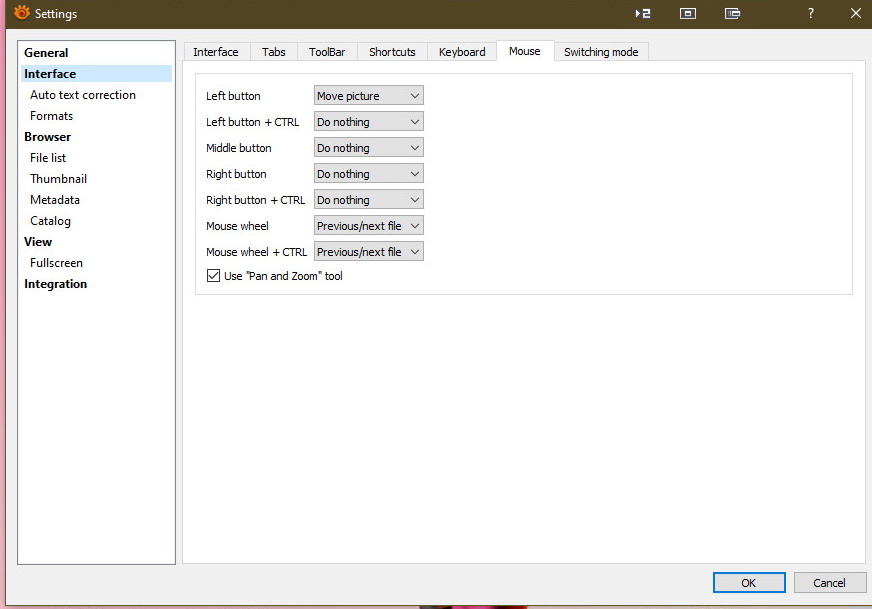Expand the Middle button dropdown
This screenshot has height=609, width=872.
click(368, 148)
